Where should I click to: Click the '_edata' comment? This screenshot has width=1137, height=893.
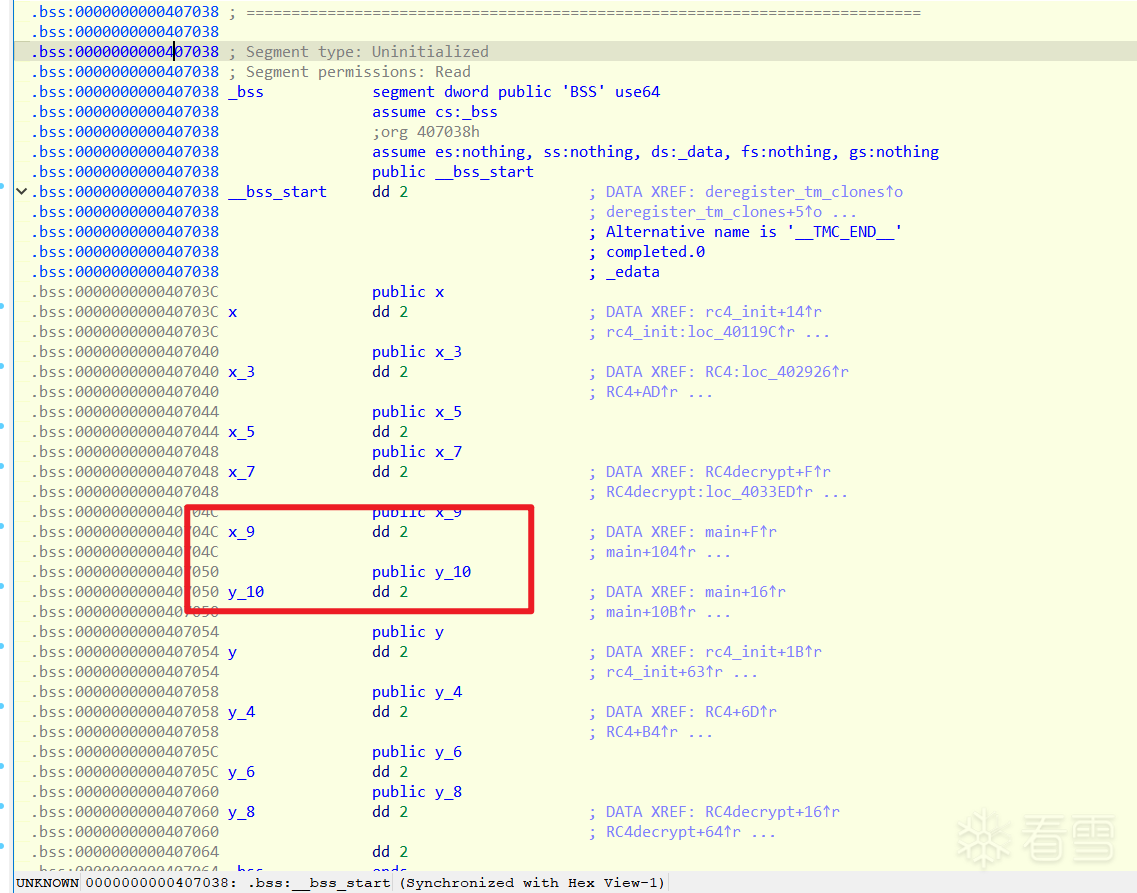(633, 272)
